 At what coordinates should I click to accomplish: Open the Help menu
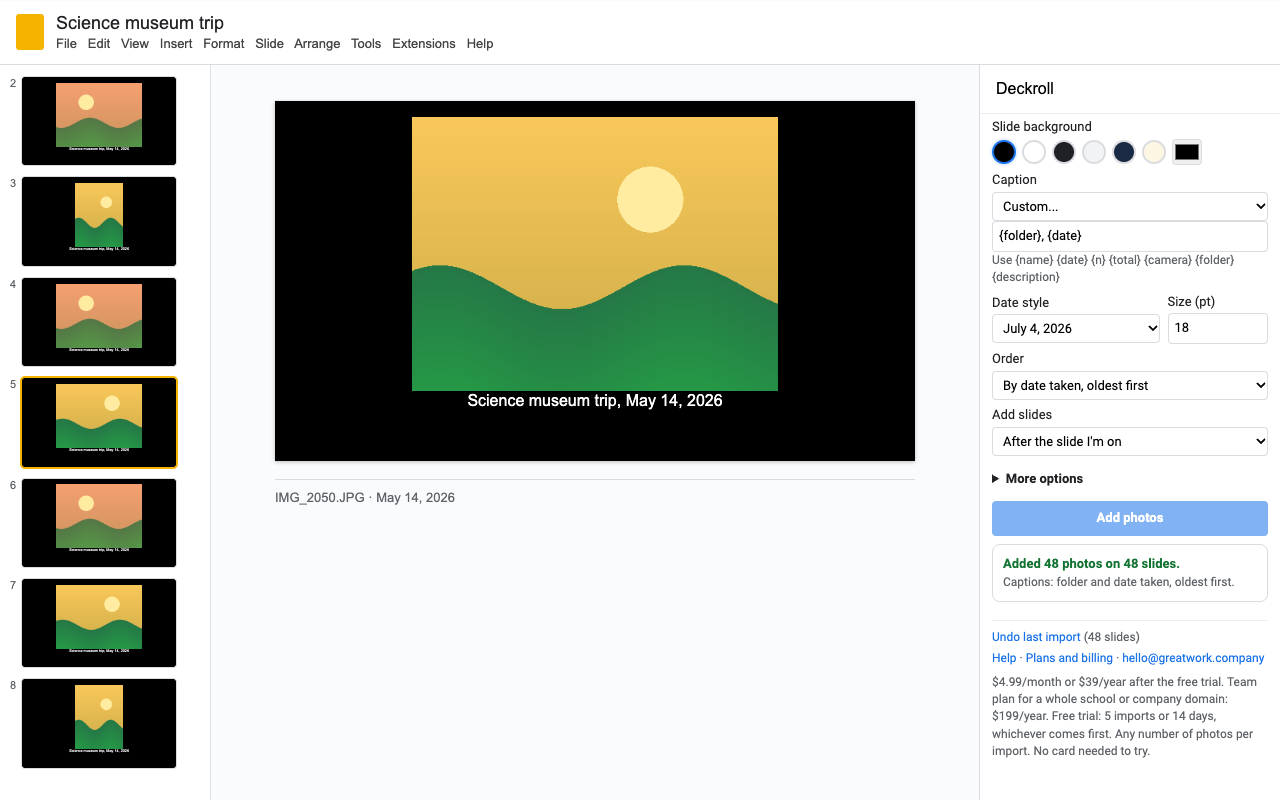(480, 44)
